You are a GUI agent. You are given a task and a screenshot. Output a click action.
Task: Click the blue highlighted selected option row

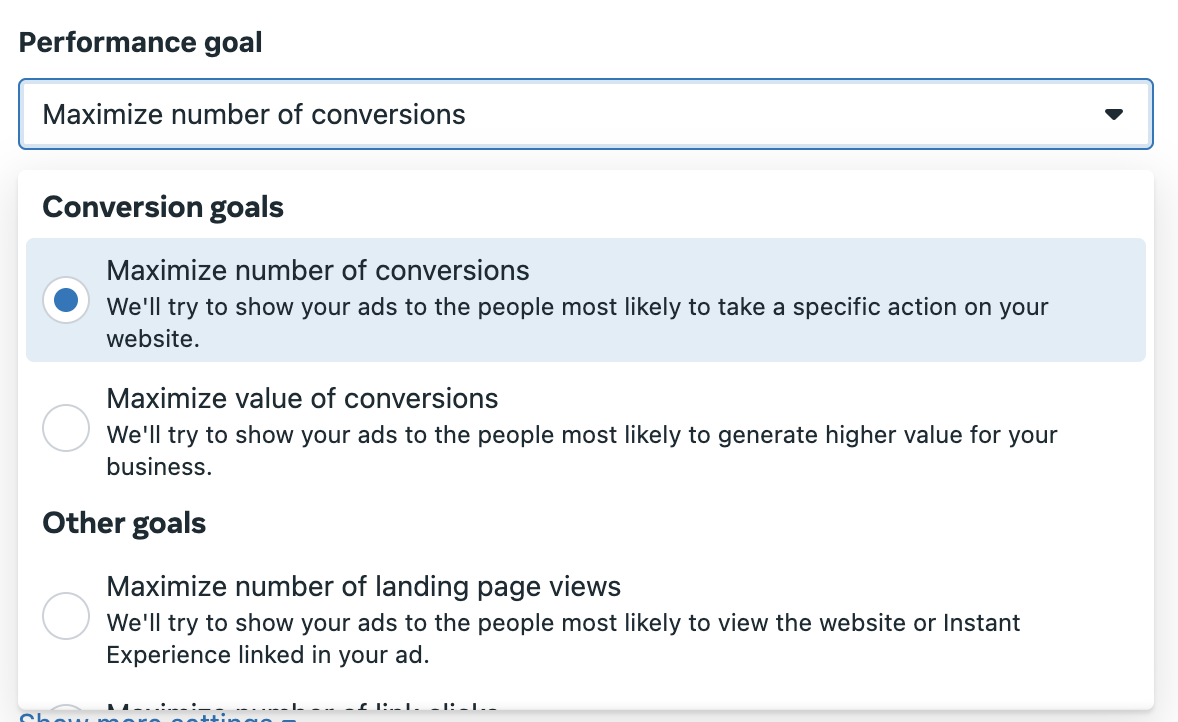(x=586, y=300)
